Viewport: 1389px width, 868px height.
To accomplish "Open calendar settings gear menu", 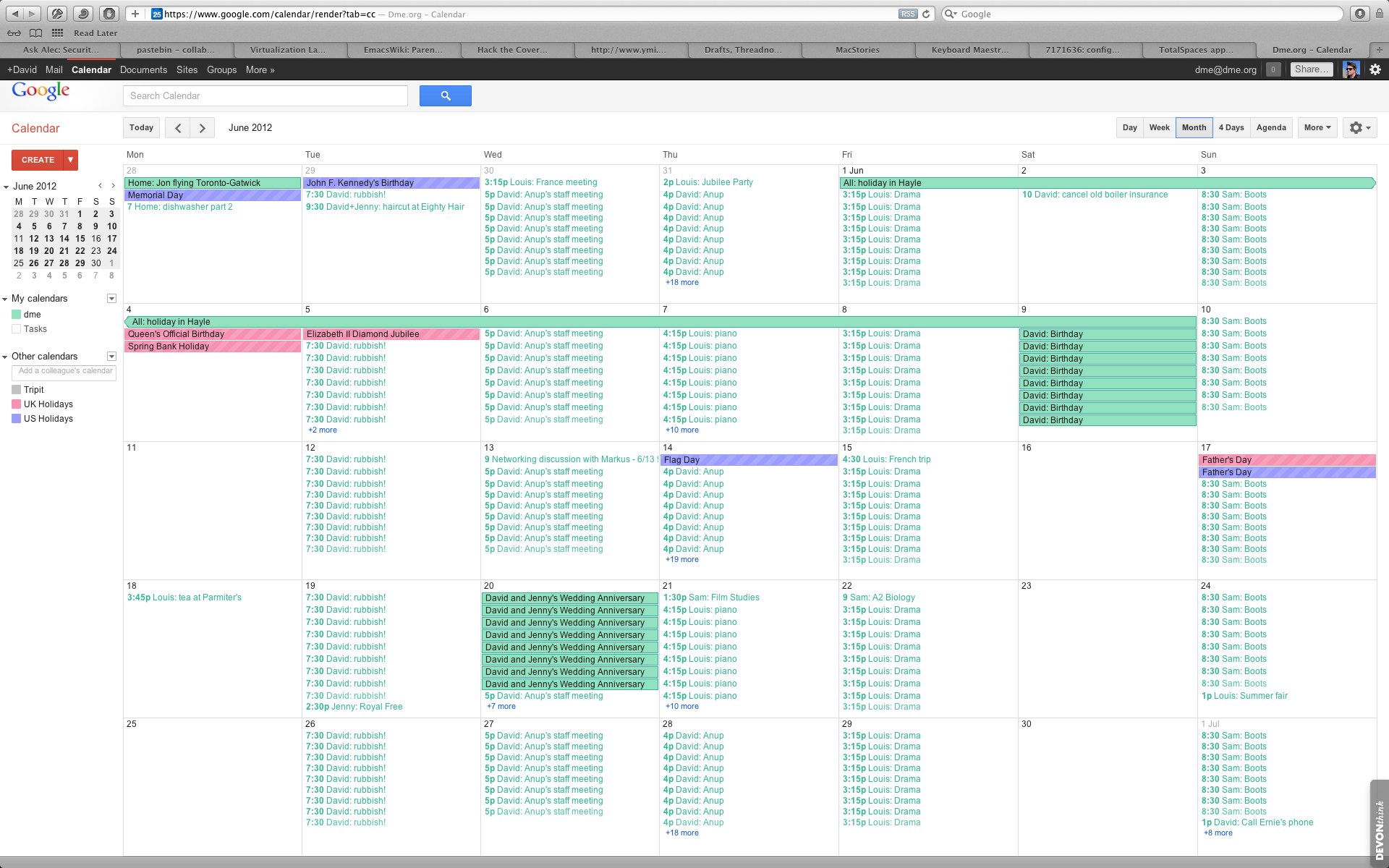I will tap(1359, 127).
